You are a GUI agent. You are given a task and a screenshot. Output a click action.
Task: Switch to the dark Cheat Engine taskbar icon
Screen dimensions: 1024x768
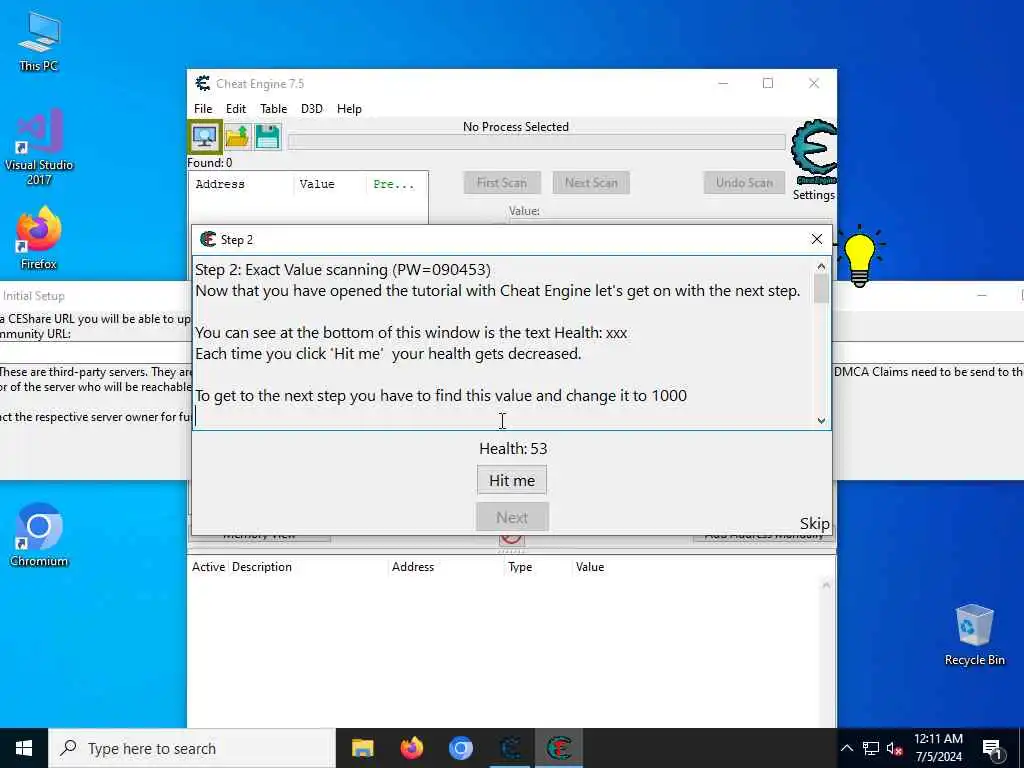click(x=510, y=748)
